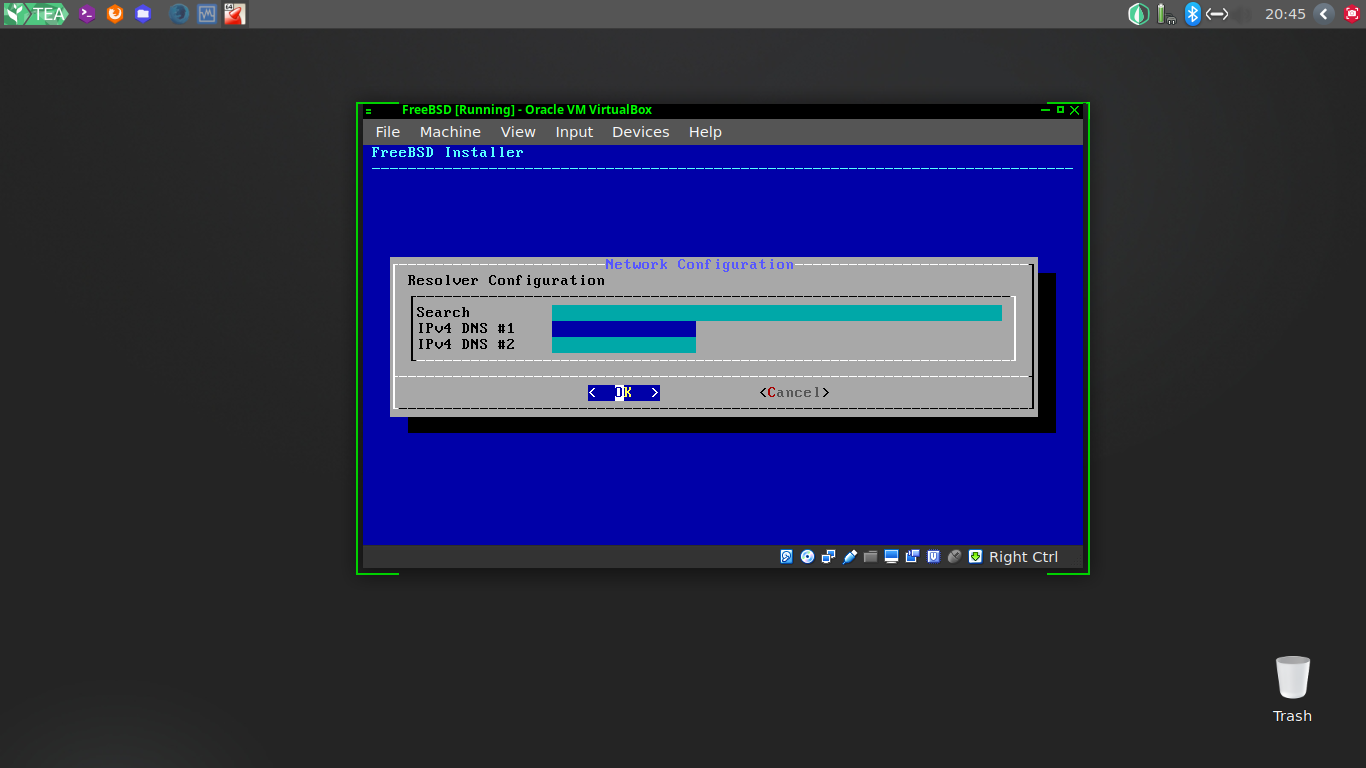The height and width of the screenshot is (768, 1366).
Task: Click the dark blue globe browser taskbar icon
Action: click(x=179, y=14)
